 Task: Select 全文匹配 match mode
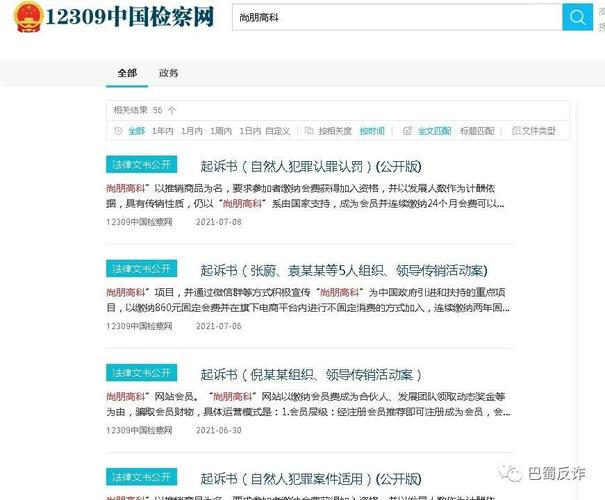434,131
